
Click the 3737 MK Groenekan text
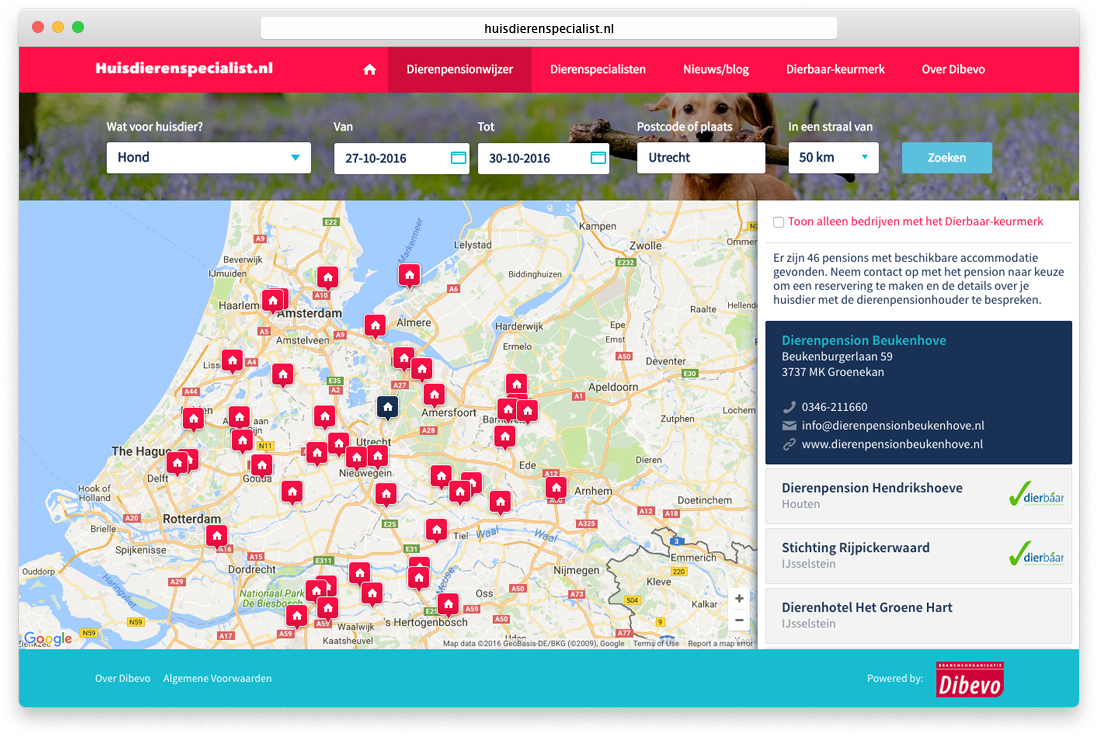pyautogui.click(x=833, y=372)
